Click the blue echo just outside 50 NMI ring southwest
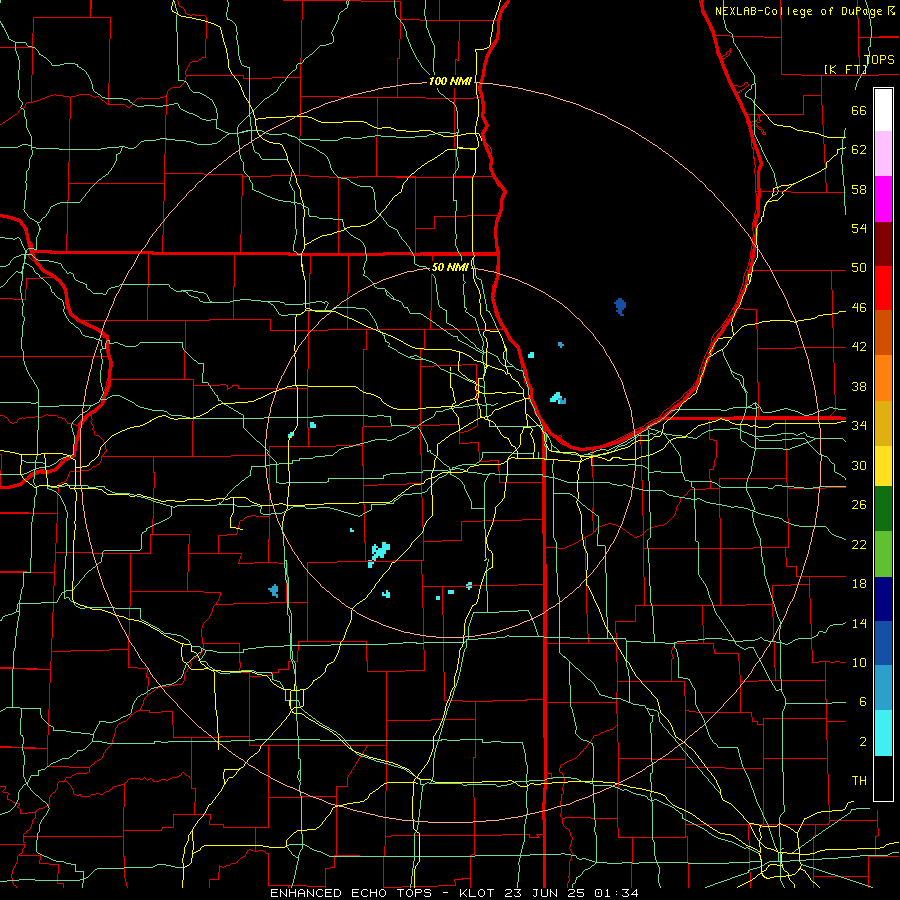This screenshot has height=900, width=900. tap(274, 591)
